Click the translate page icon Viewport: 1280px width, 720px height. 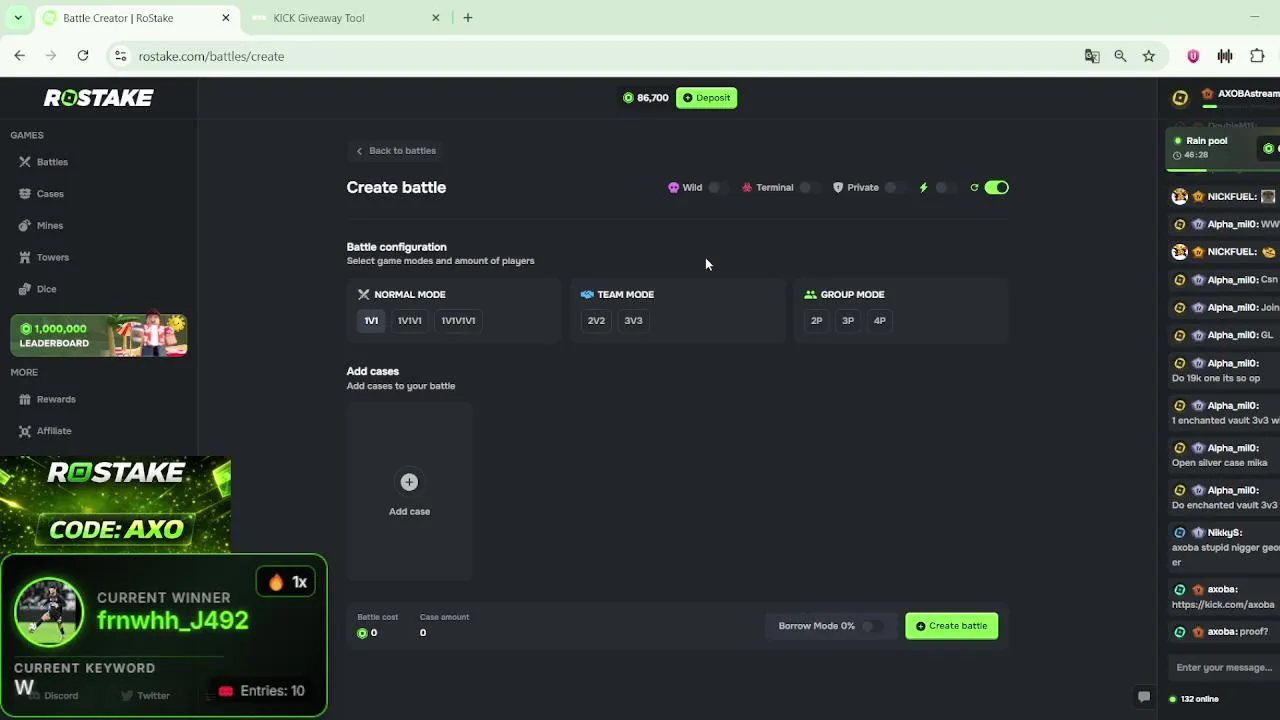pyautogui.click(x=1092, y=56)
